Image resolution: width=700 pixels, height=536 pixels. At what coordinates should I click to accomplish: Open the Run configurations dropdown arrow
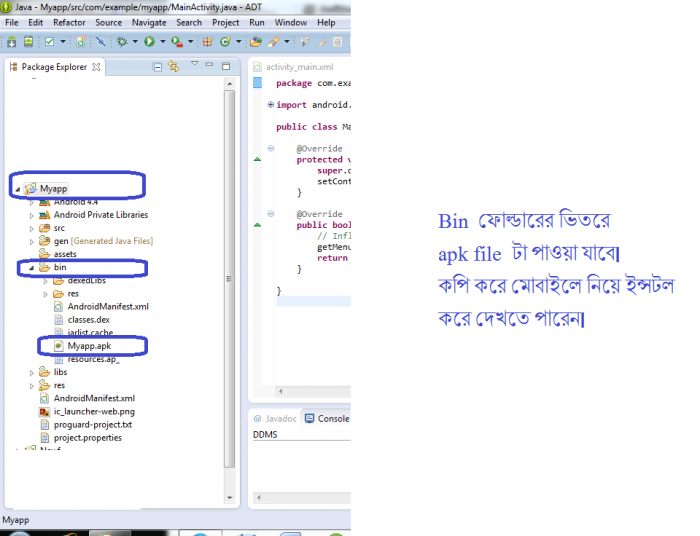click(162, 42)
